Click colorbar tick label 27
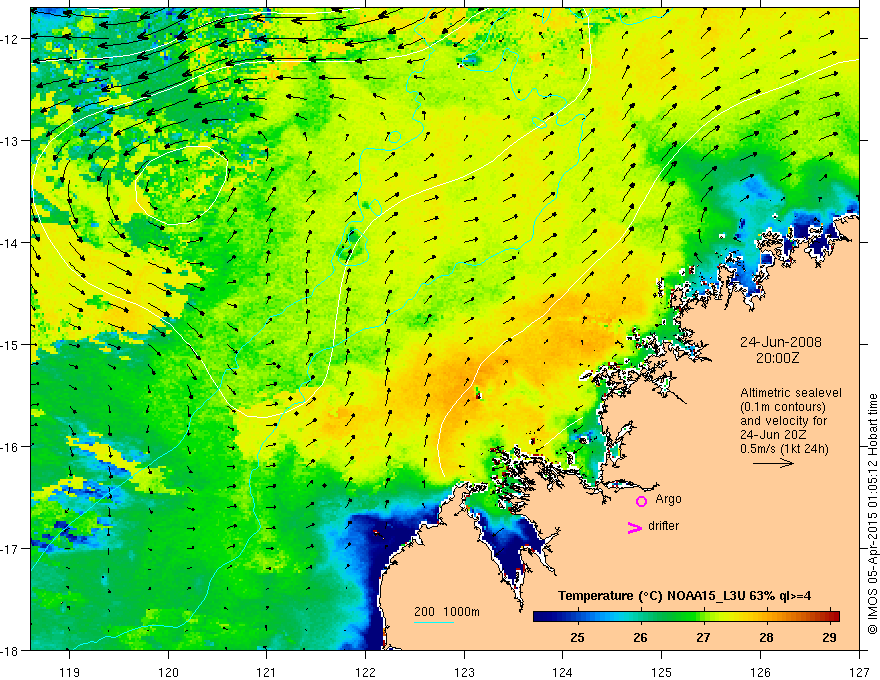Image resolution: width=880 pixels, height=680 pixels. [x=703, y=637]
